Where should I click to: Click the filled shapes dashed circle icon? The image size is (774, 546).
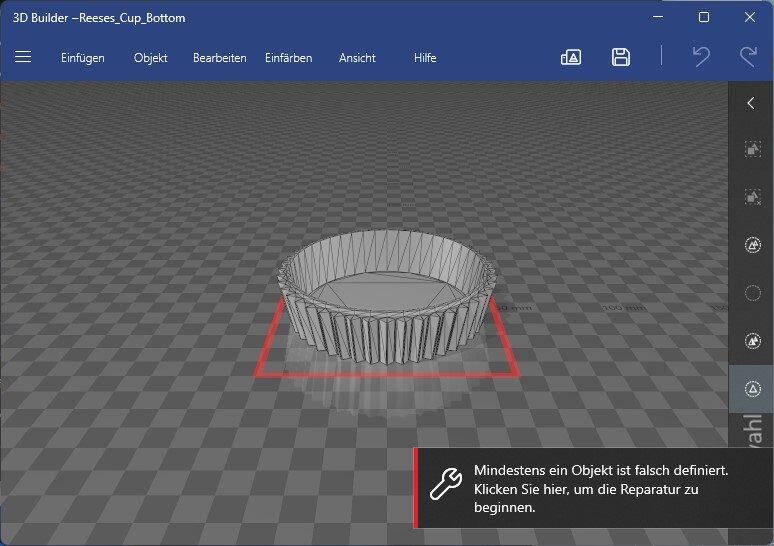[x=752, y=341]
